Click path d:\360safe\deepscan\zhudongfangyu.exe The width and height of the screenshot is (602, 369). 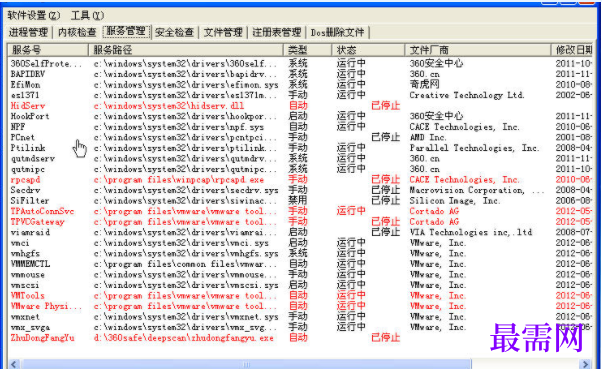tap(184, 338)
